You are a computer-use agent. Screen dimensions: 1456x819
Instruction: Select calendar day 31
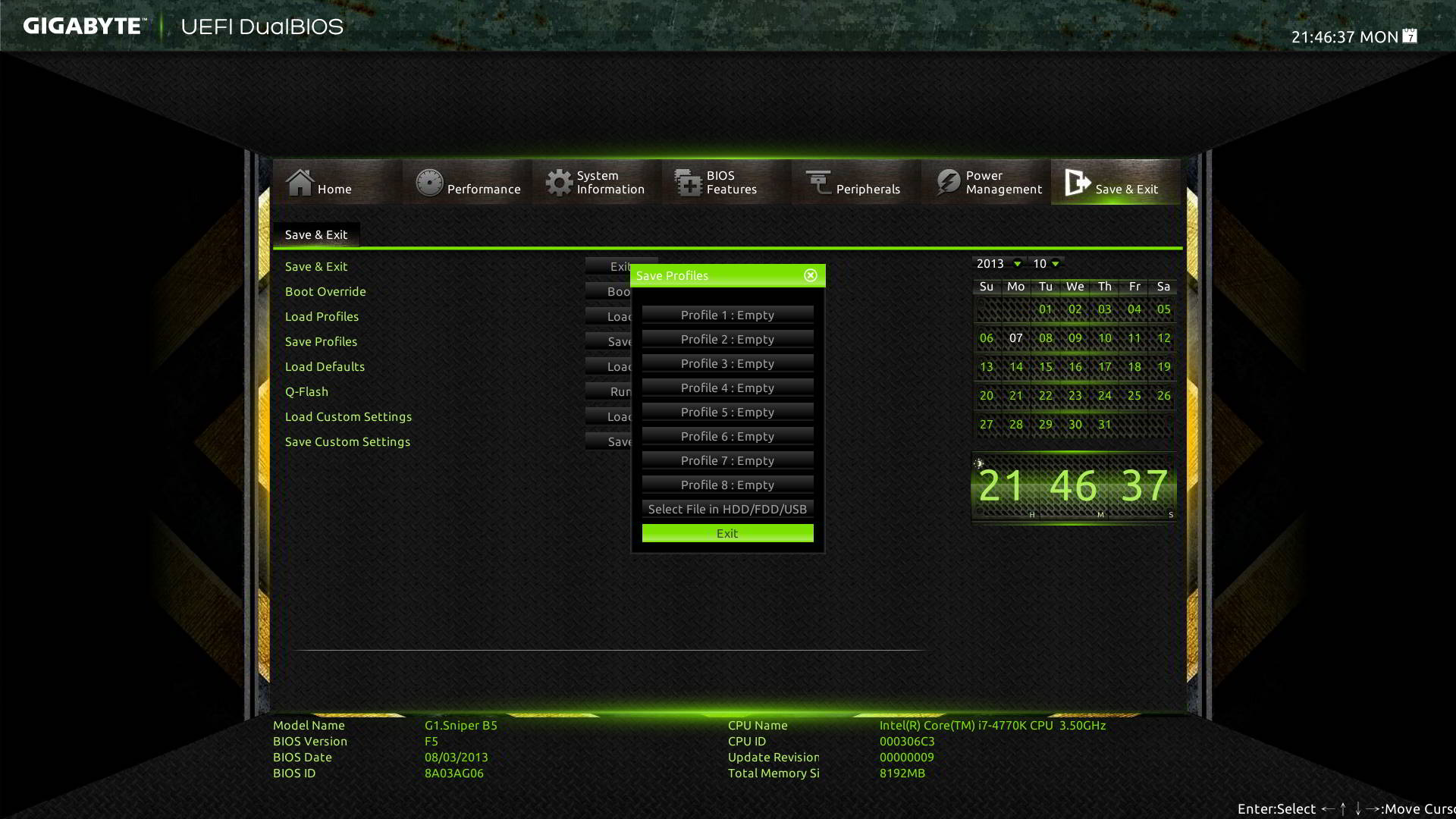(x=1105, y=425)
